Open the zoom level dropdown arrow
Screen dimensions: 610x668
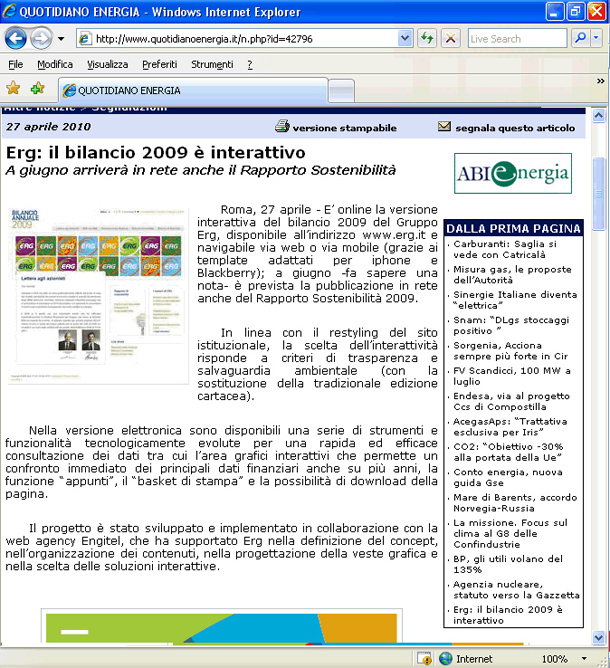[x=586, y=659]
